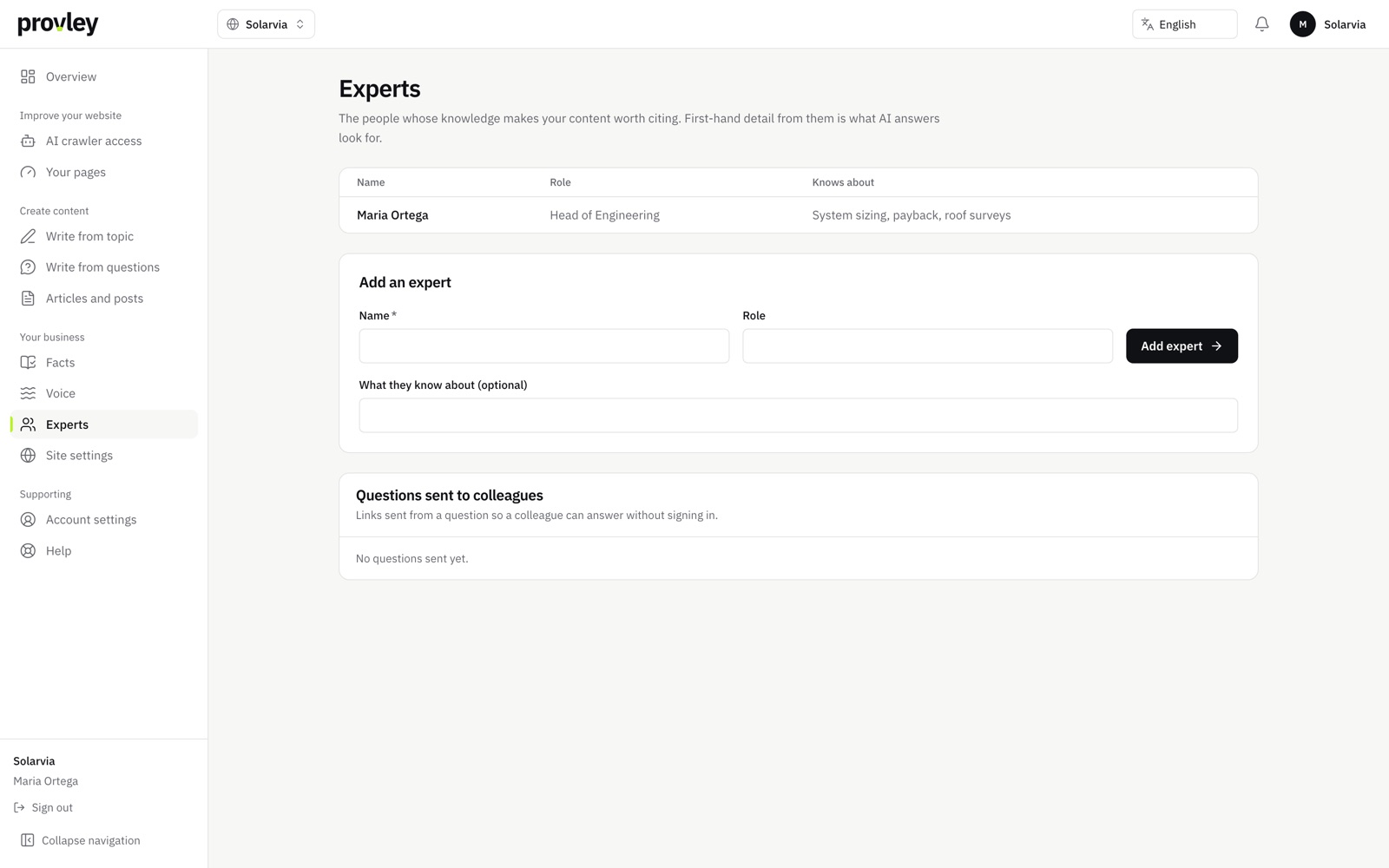Click the Help menu item
1389x868 pixels.
click(x=104, y=551)
